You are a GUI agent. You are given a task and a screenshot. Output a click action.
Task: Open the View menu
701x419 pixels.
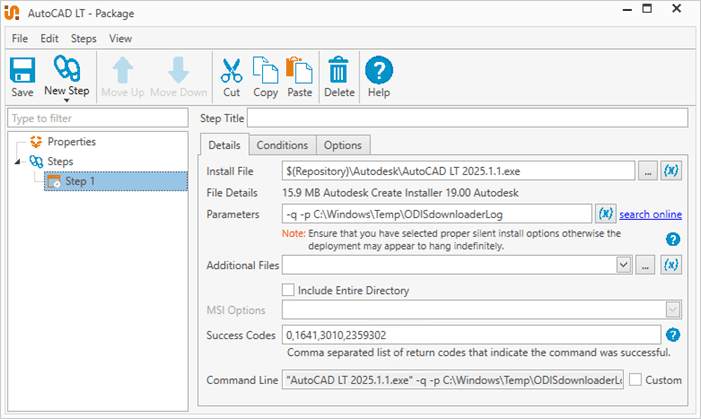coord(120,38)
